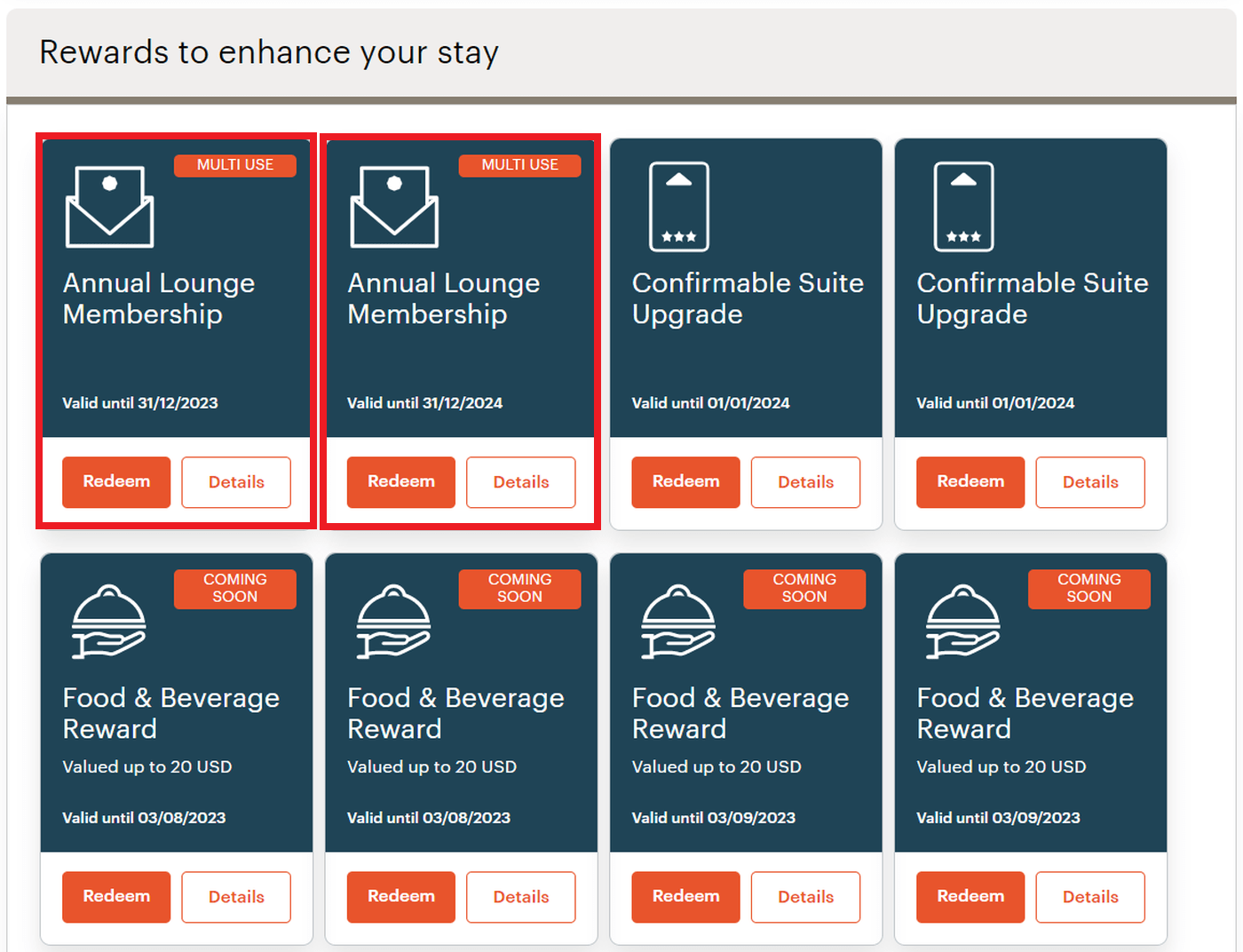Redeem the Annual Lounge Membership valid until 31/12/2024
This screenshot has height=952, width=1243.
400,482
